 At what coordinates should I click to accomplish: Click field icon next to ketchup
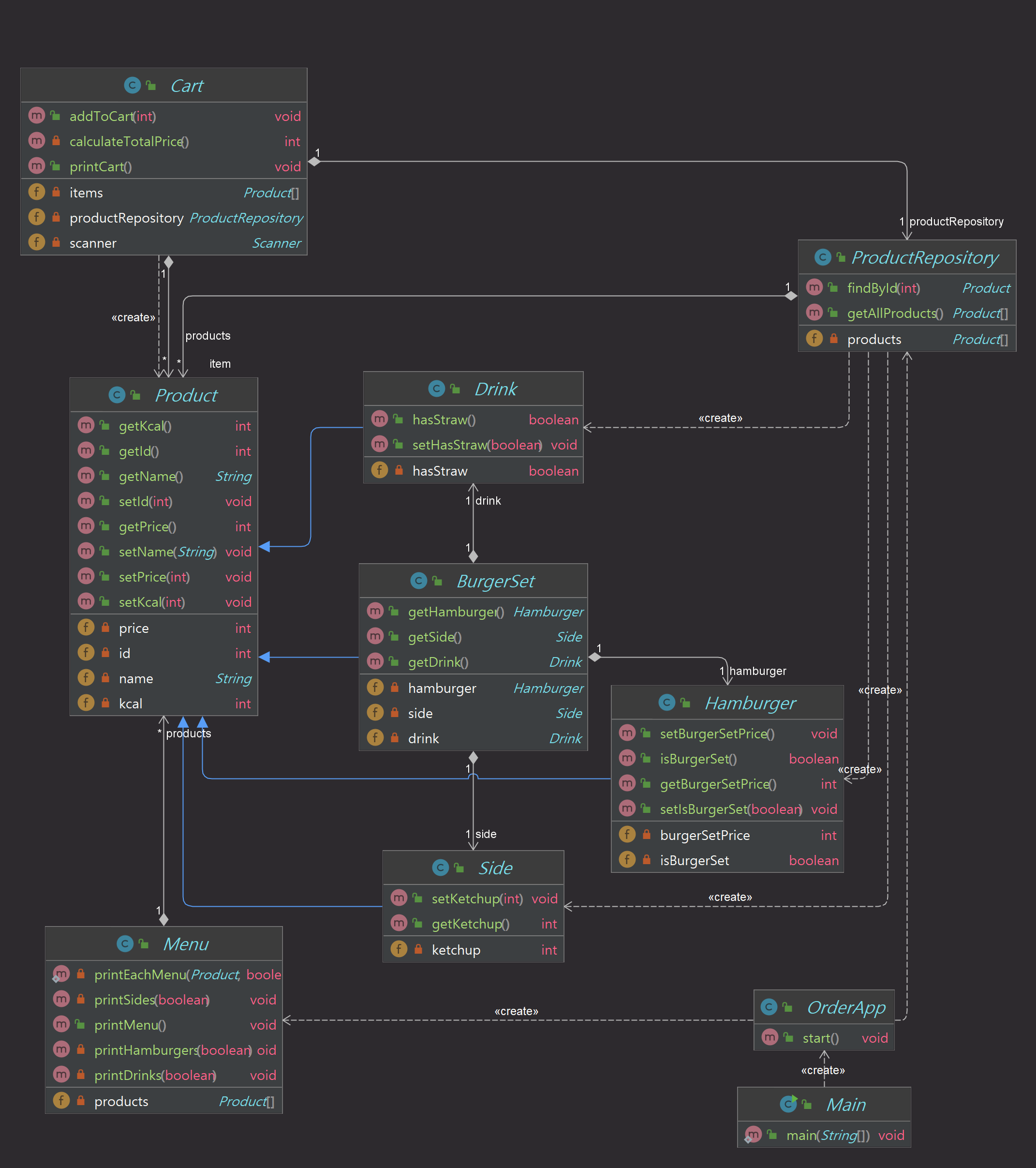[399, 949]
